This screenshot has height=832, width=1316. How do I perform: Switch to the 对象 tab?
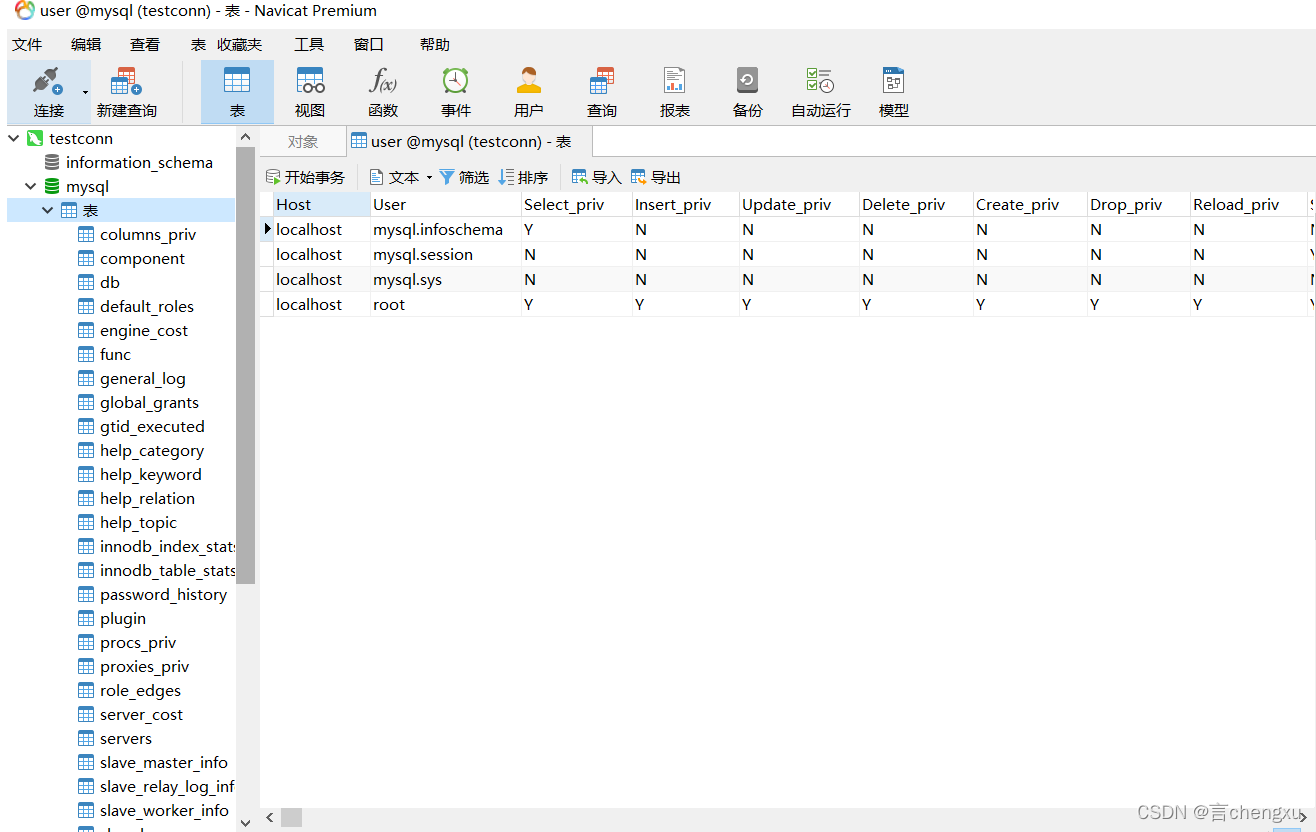pos(303,142)
